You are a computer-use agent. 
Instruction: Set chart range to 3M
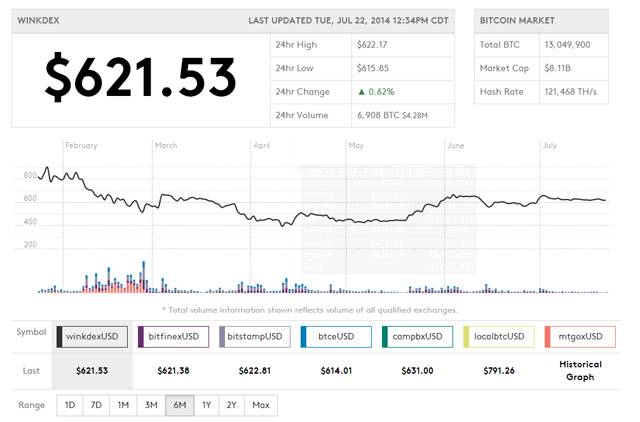coord(151,405)
